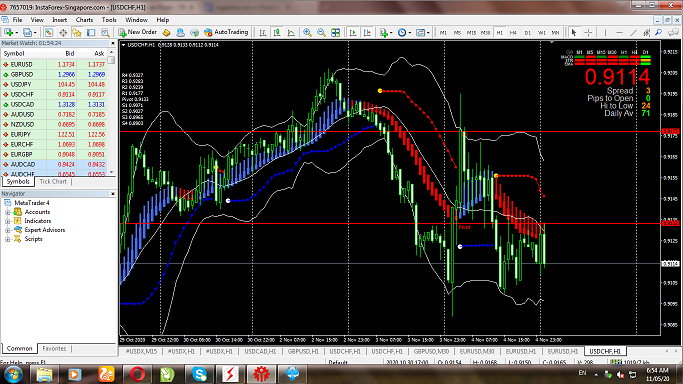This screenshot has height=384, width=683.
Task: Open the Templates dropdown arrow
Action: (428, 33)
